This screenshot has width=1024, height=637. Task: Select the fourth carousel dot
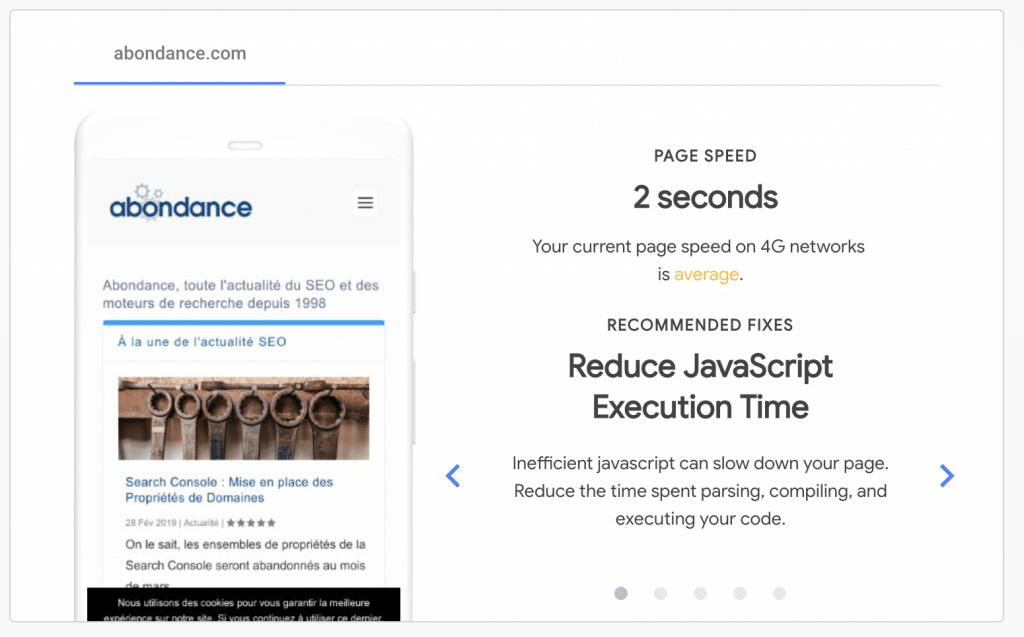pos(739,593)
